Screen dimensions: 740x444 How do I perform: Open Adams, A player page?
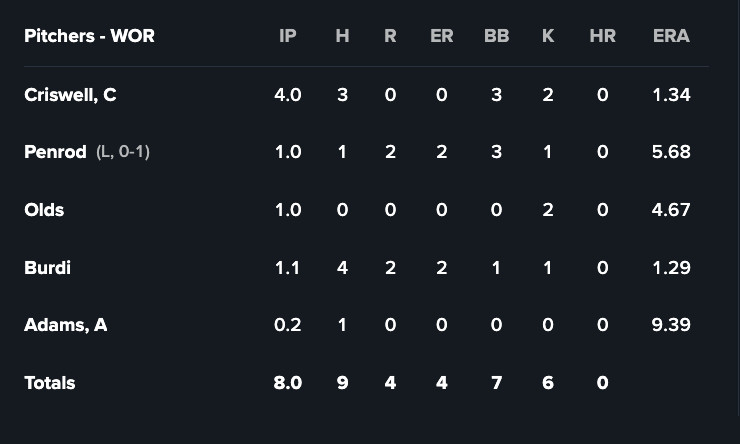65,325
